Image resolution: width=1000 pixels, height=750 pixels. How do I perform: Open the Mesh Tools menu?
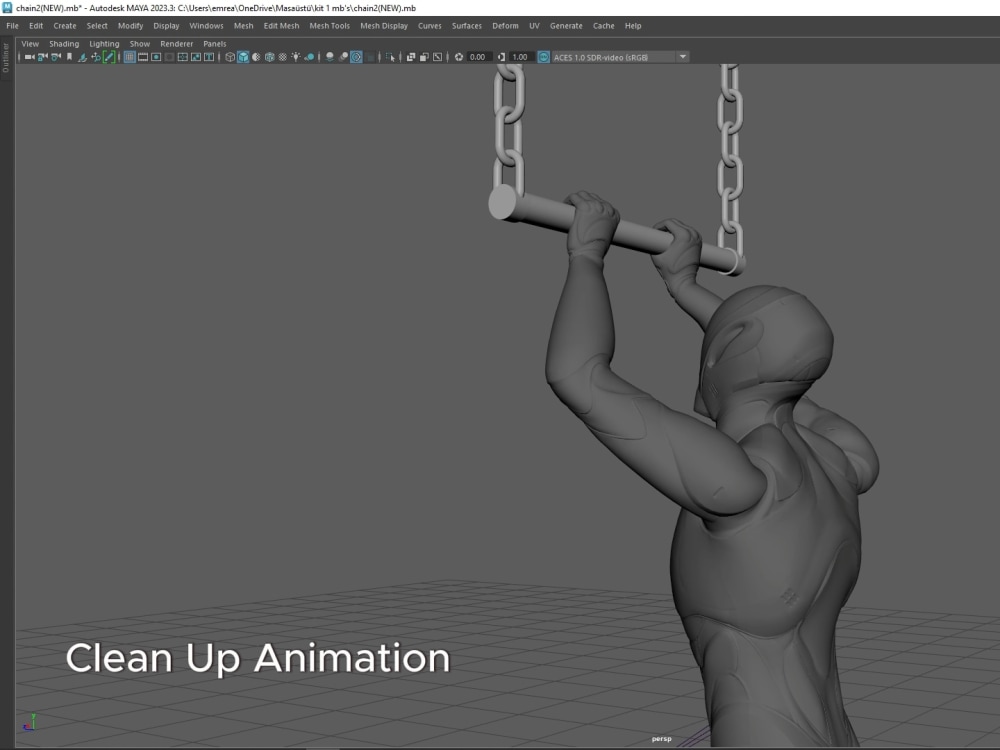(x=329, y=26)
